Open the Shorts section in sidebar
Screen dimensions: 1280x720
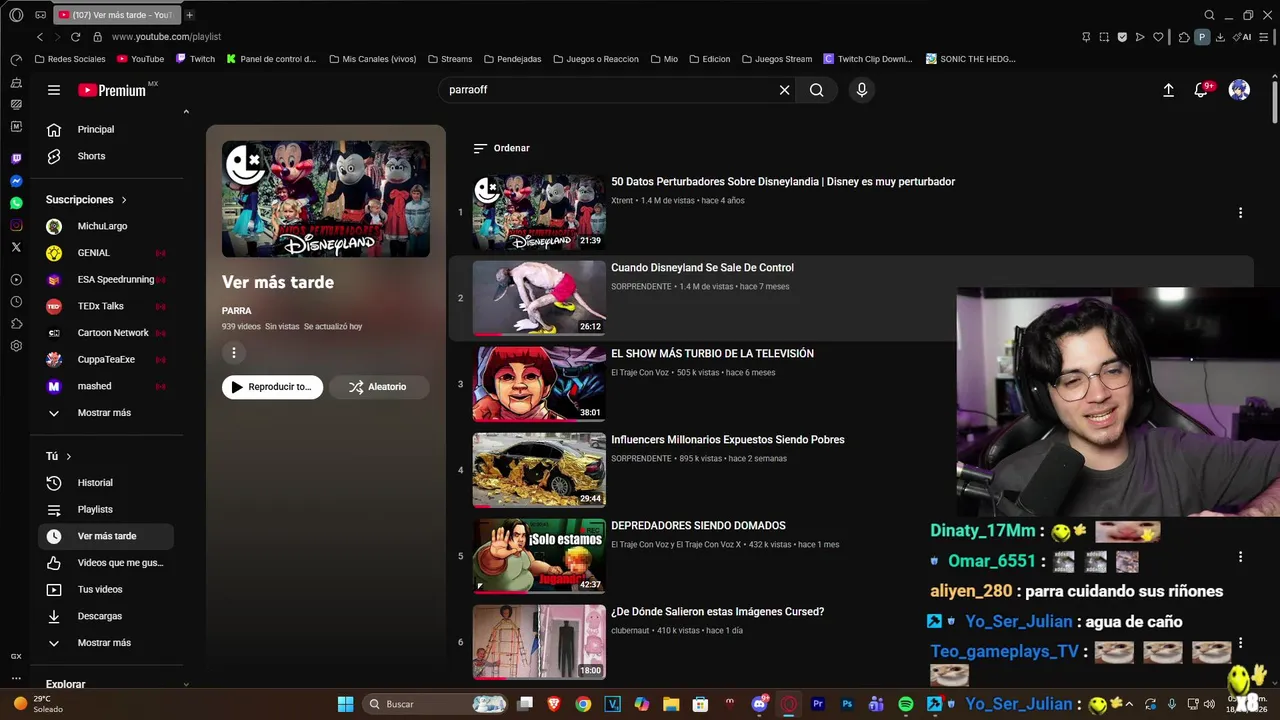[106, 156]
